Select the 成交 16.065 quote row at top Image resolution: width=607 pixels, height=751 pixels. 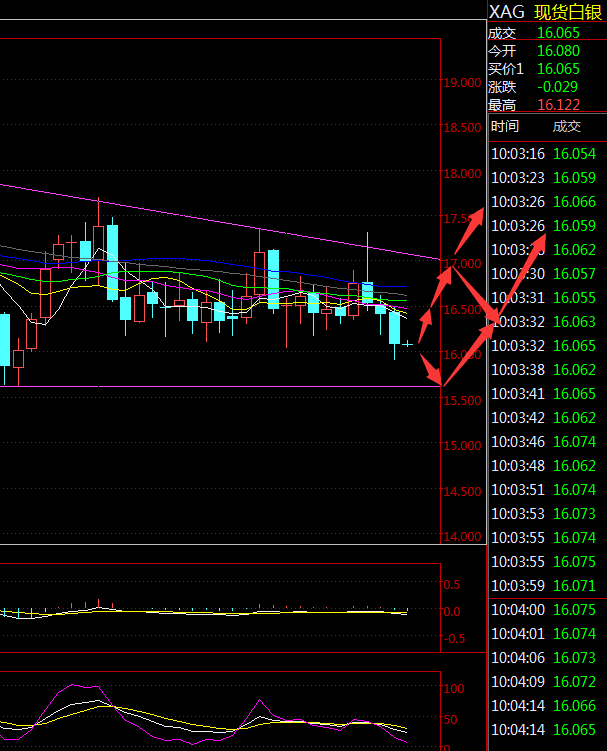coord(548,33)
